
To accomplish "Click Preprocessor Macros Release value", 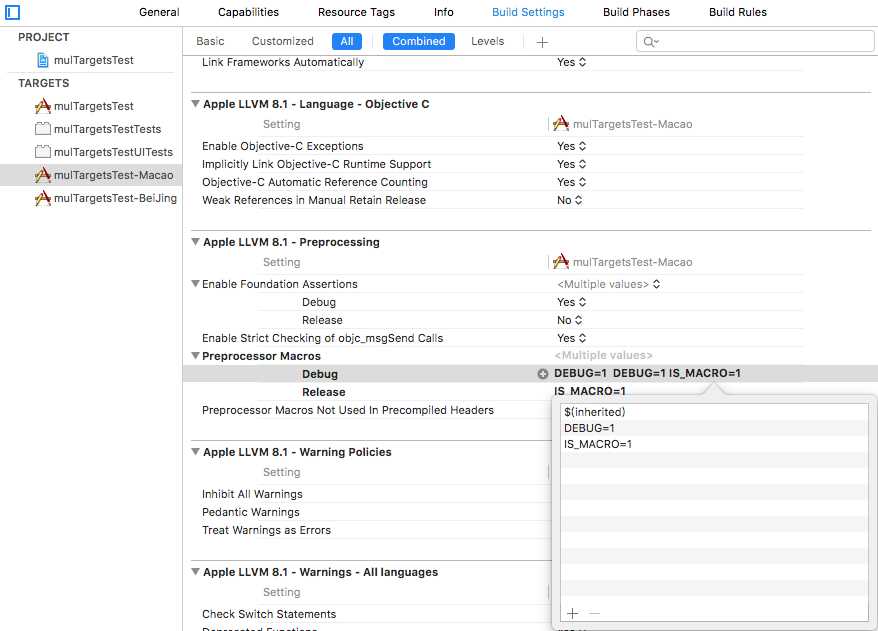I will click(590, 391).
